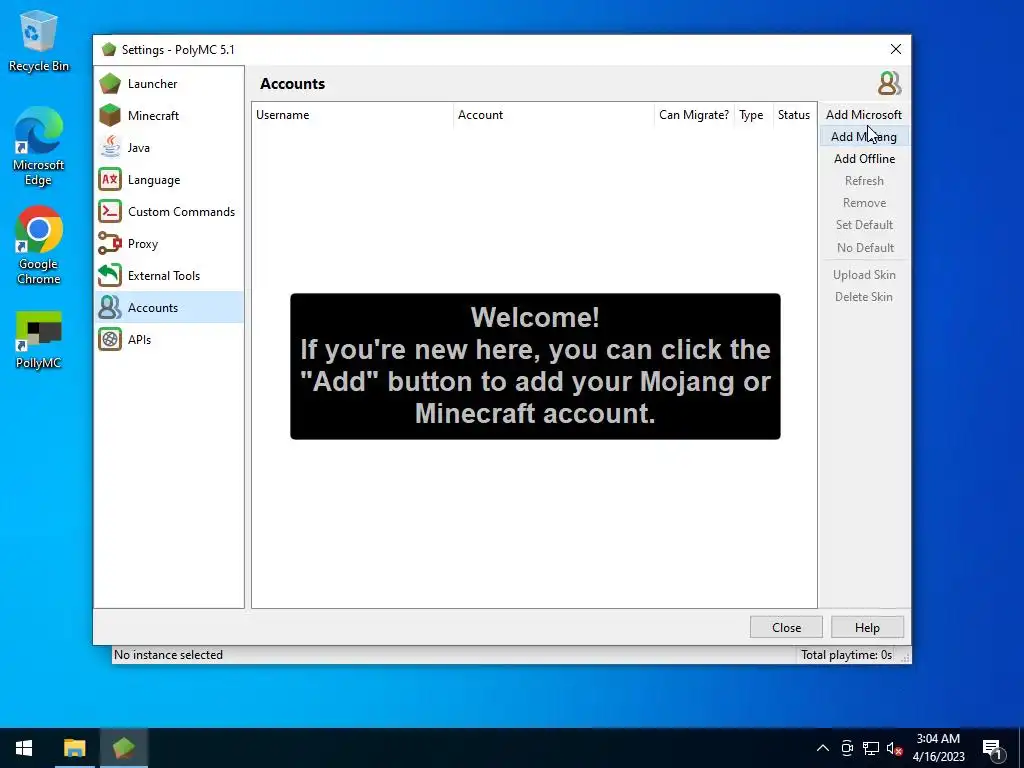Image resolution: width=1024 pixels, height=768 pixels.
Task: Click the Proxy icon in the sidebar
Action: pos(110,244)
